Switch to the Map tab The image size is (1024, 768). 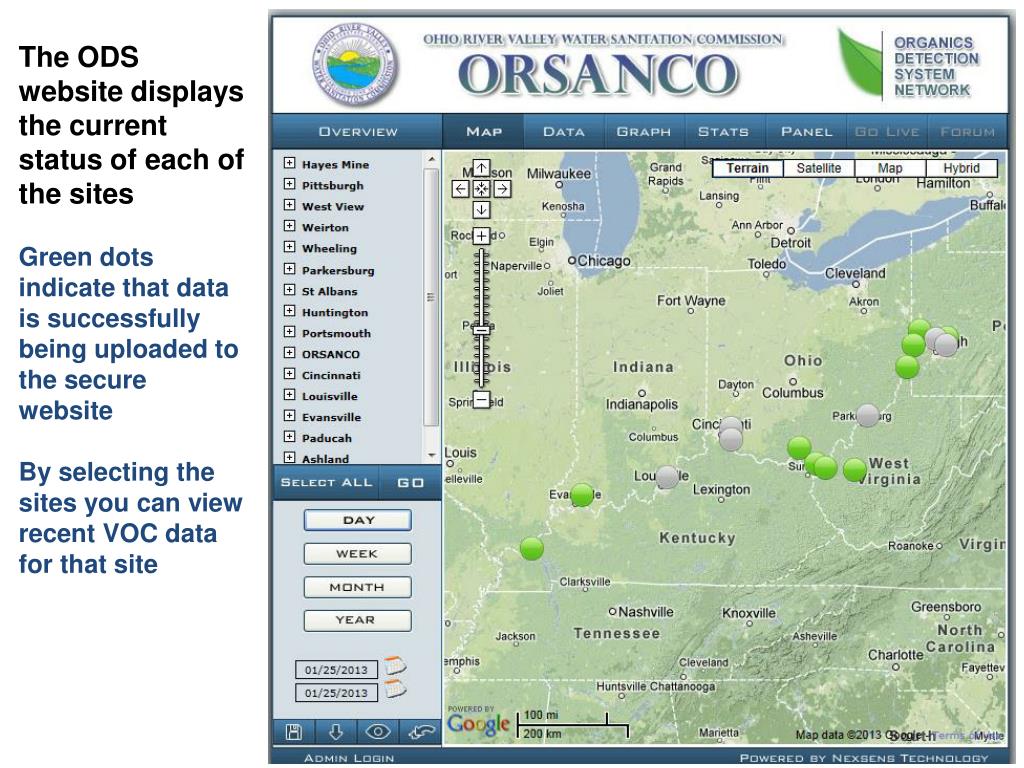coord(484,132)
